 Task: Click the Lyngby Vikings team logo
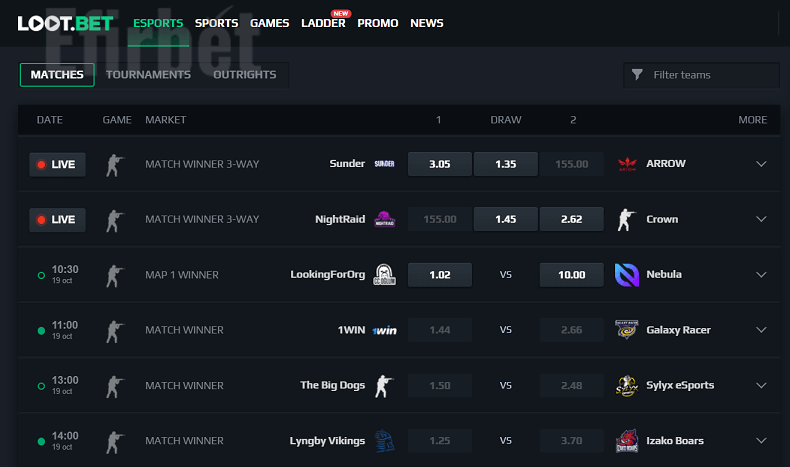[383, 441]
